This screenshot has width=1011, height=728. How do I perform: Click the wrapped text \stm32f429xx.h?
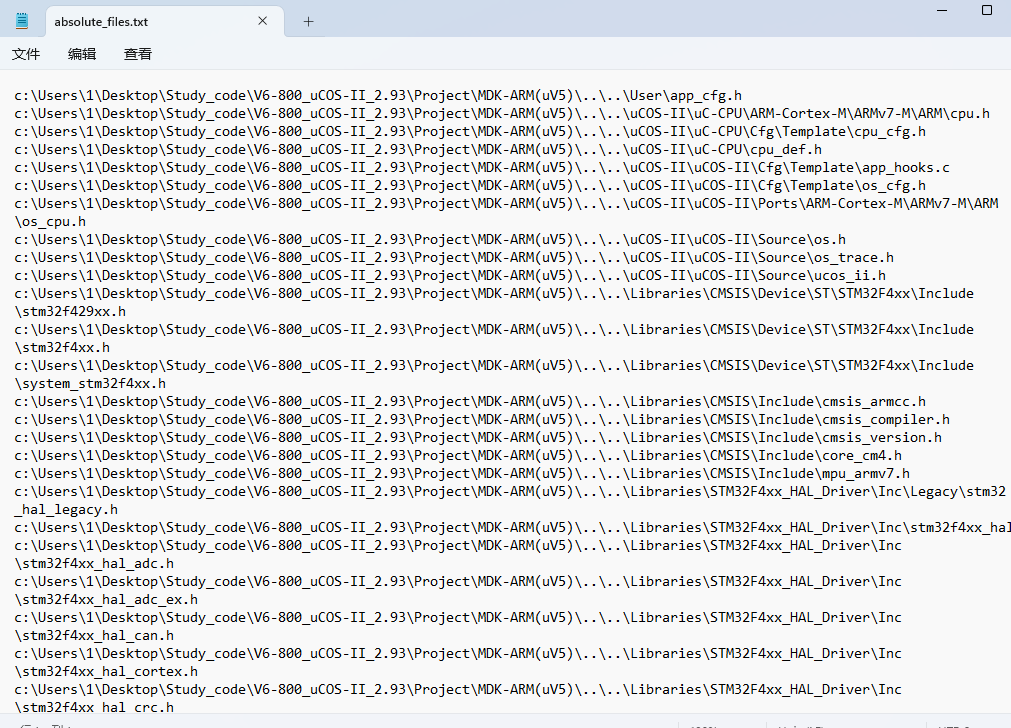tap(70, 312)
